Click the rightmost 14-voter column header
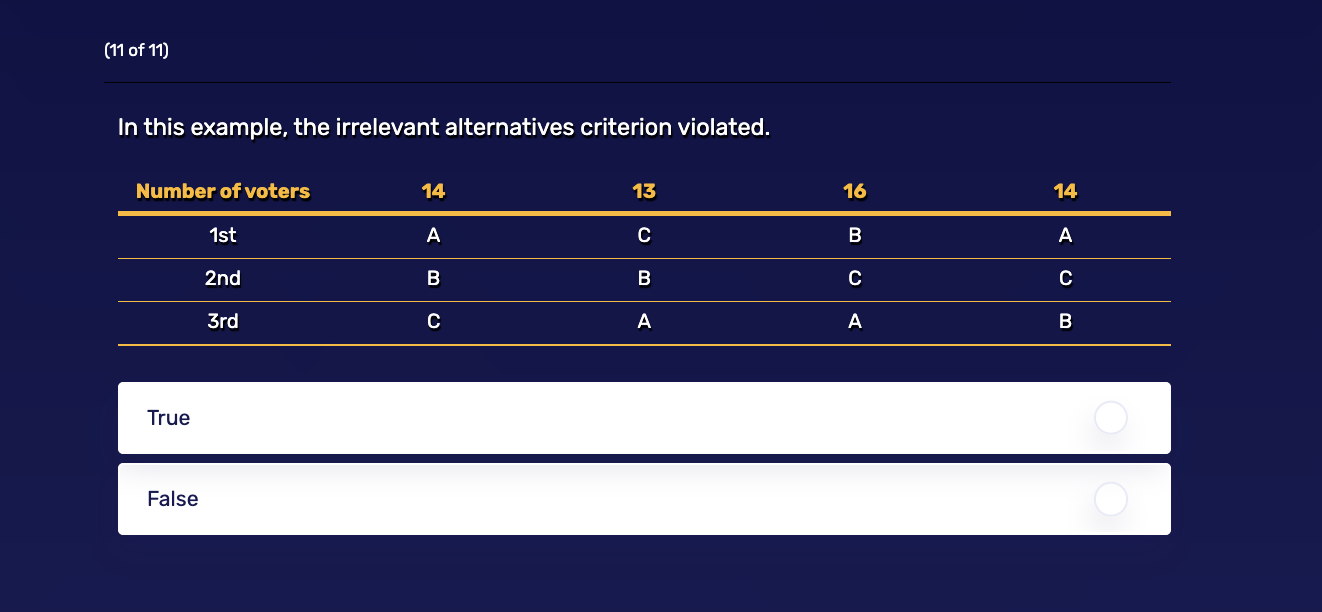 point(1065,191)
